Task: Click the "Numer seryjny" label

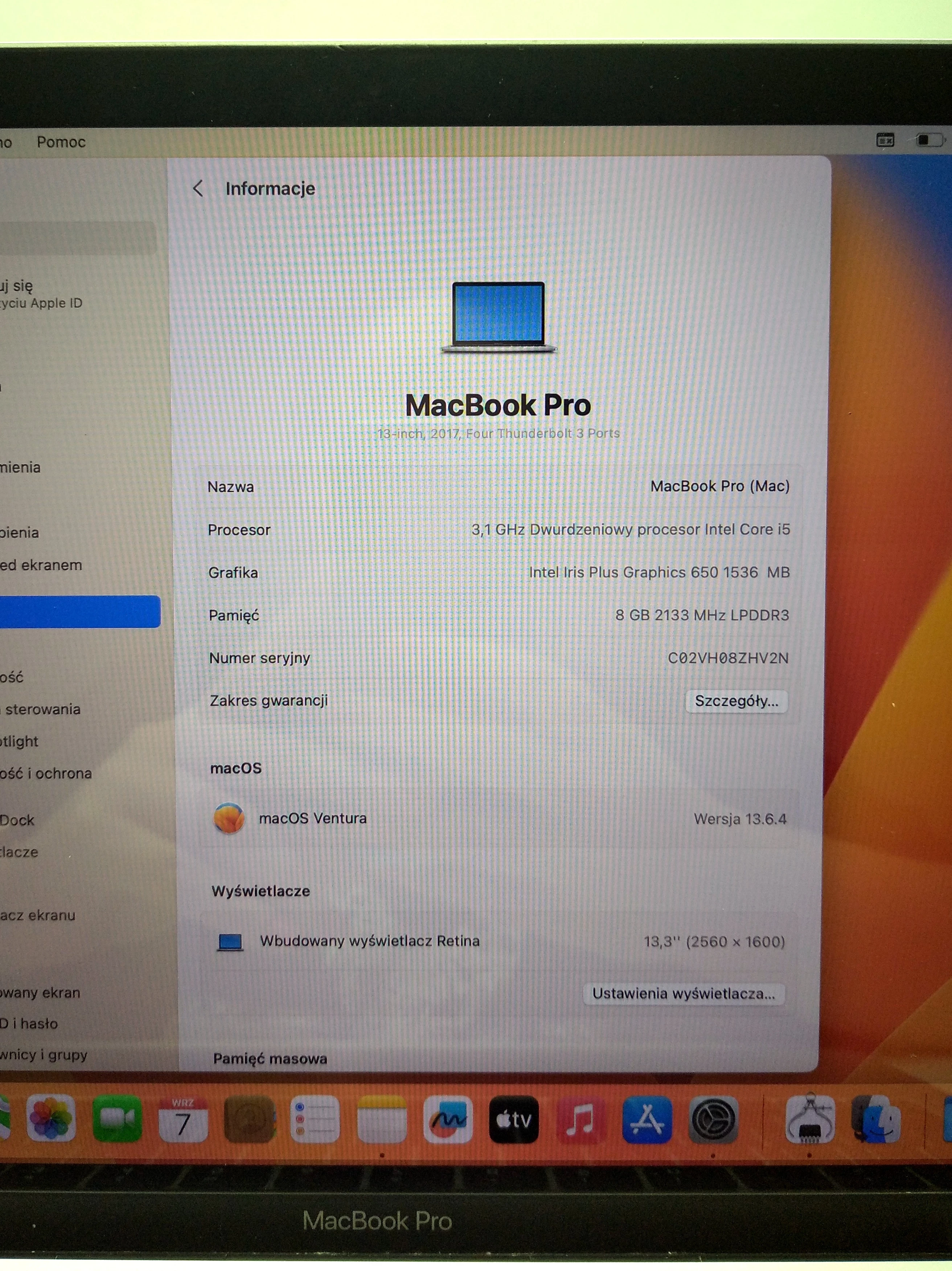Action: point(259,659)
